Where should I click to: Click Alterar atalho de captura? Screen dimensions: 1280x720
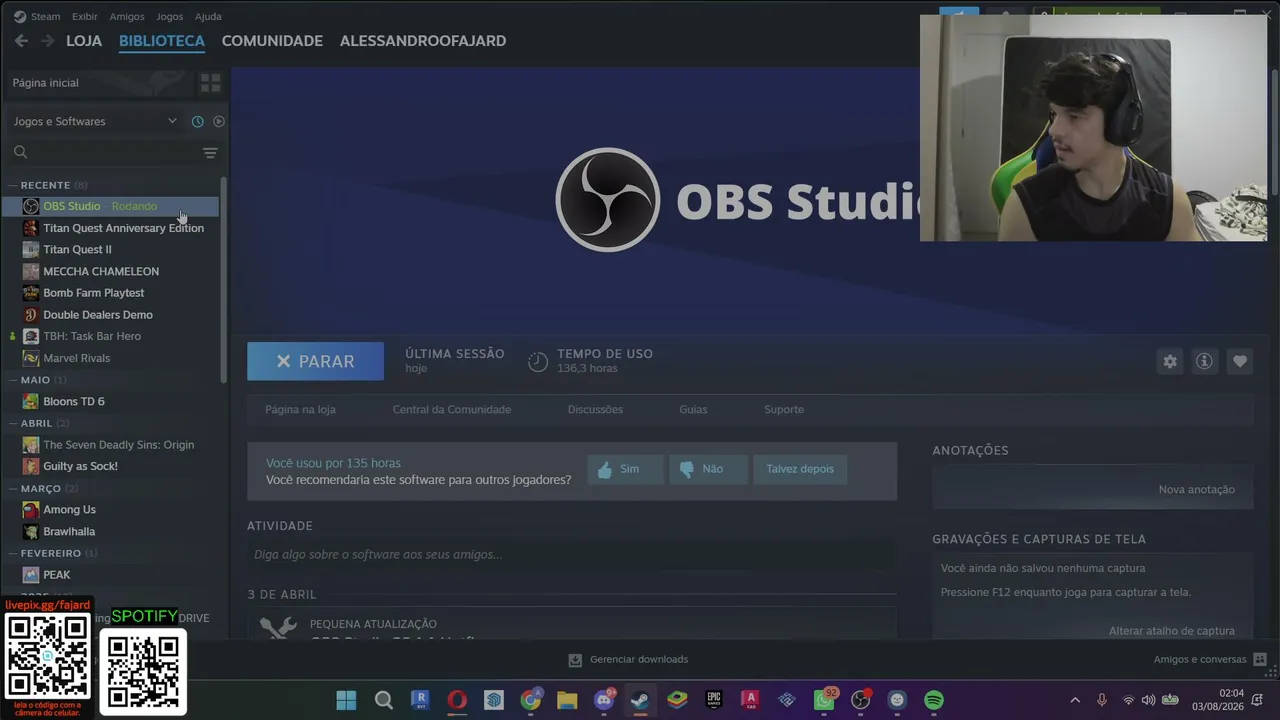pos(1172,631)
